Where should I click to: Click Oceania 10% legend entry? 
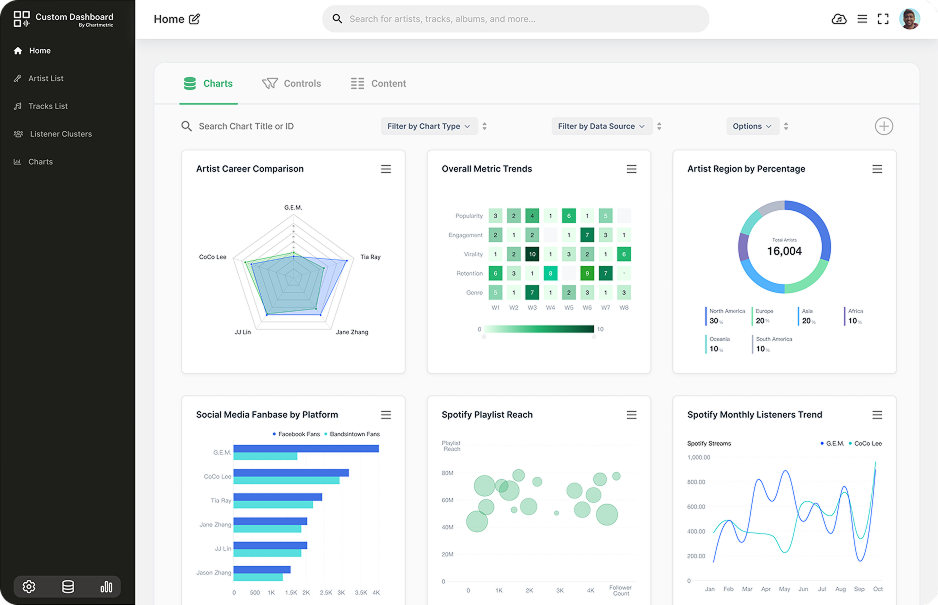[x=718, y=344]
